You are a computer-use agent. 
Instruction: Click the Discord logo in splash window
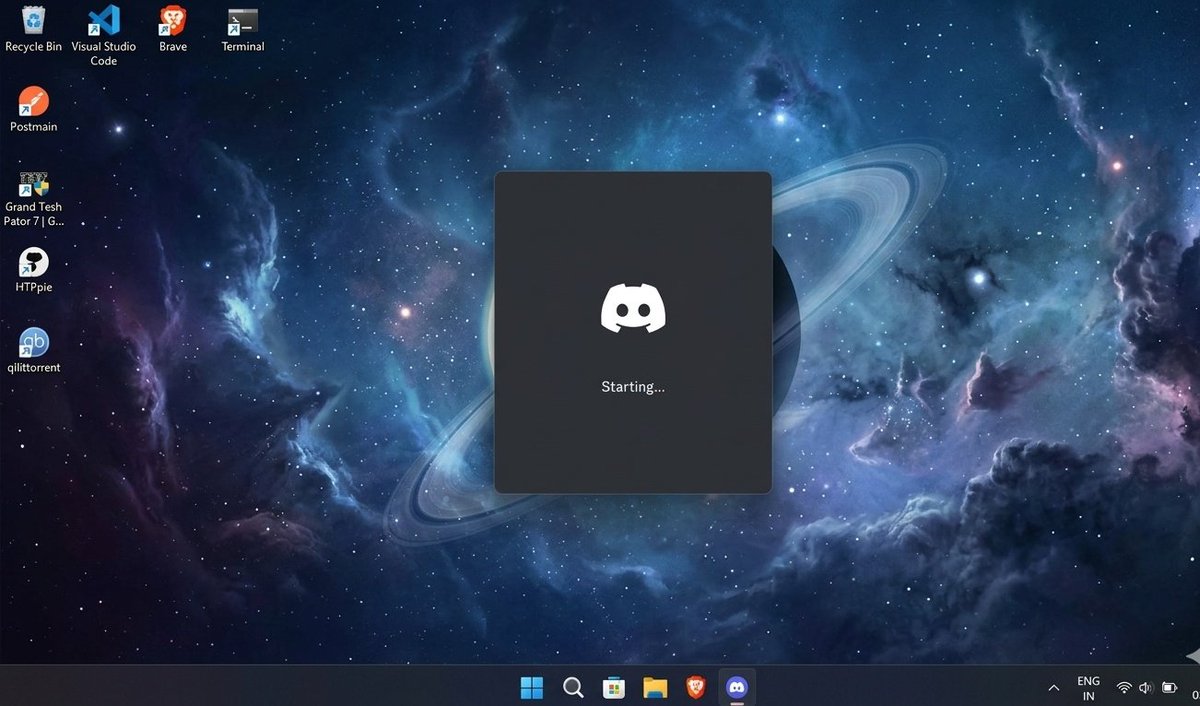[x=633, y=308]
